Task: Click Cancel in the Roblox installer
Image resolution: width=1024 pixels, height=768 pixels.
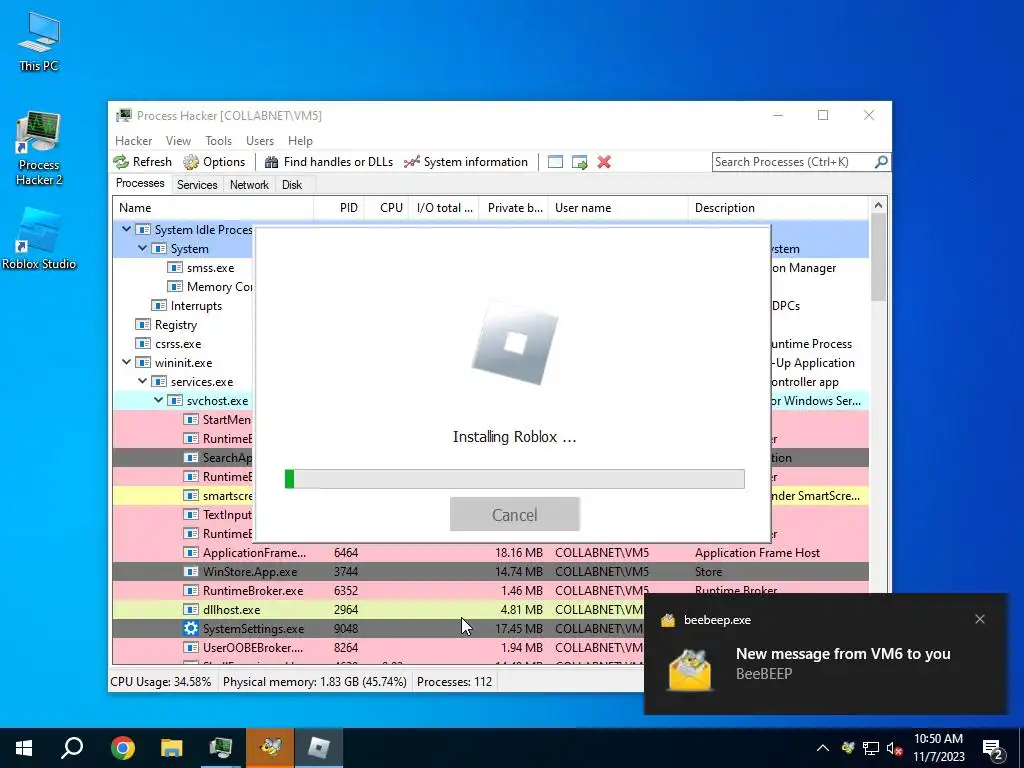Action: click(x=515, y=515)
